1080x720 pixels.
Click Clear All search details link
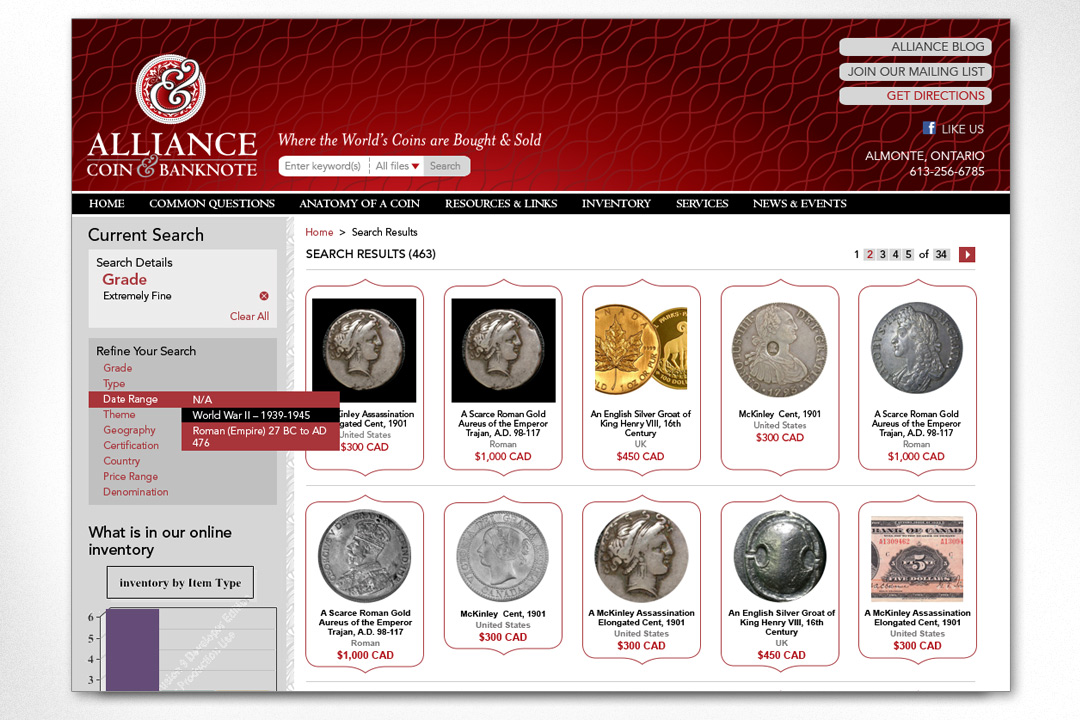pyautogui.click(x=249, y=316)
